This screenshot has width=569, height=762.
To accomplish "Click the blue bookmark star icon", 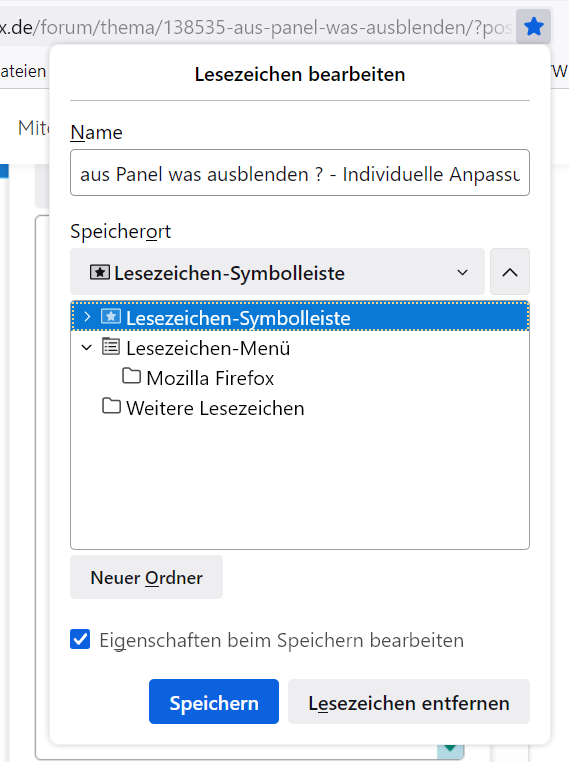I will 534,27.
